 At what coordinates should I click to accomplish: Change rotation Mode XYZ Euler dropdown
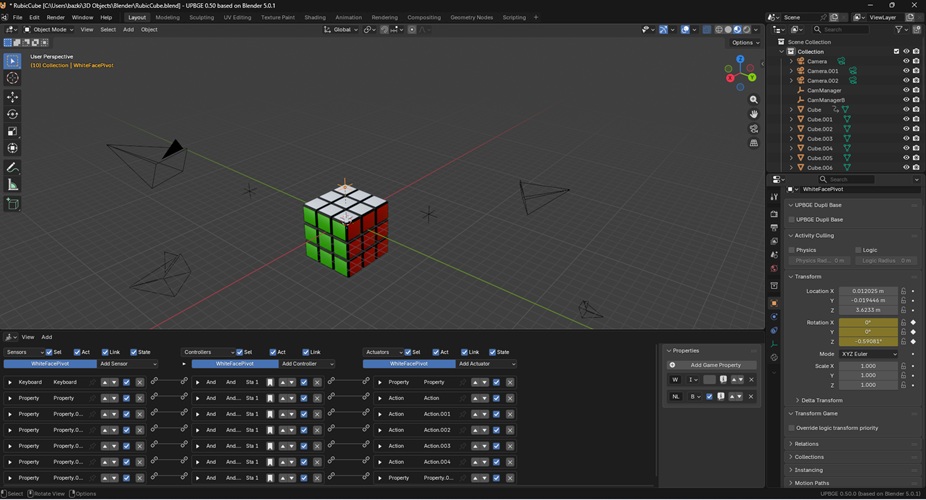pos(868,354)
